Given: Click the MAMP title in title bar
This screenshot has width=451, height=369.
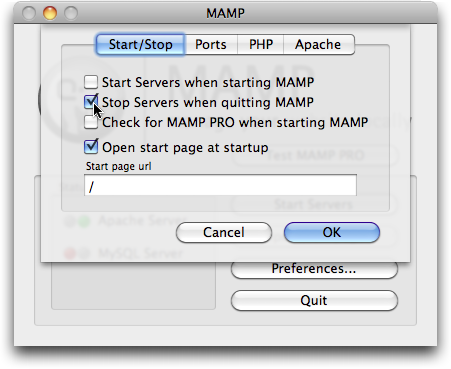Looking at the screenshot, I should pos(225,13).
